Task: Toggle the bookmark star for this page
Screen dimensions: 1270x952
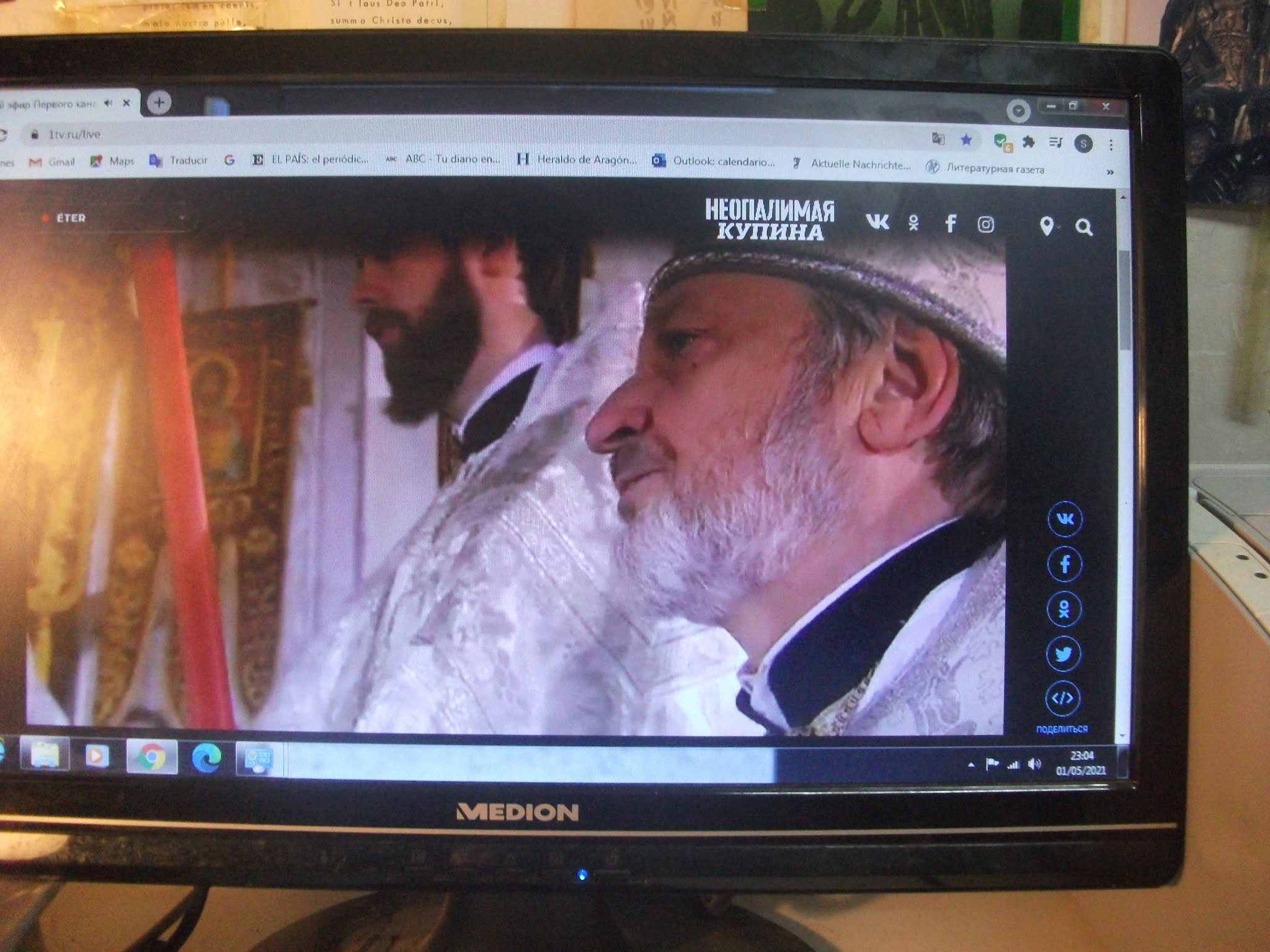Action: point(966,140)
